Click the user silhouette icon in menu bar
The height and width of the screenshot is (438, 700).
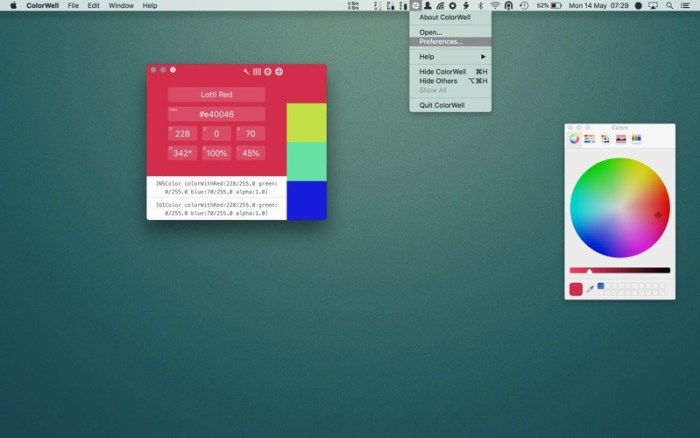[428, 5]
